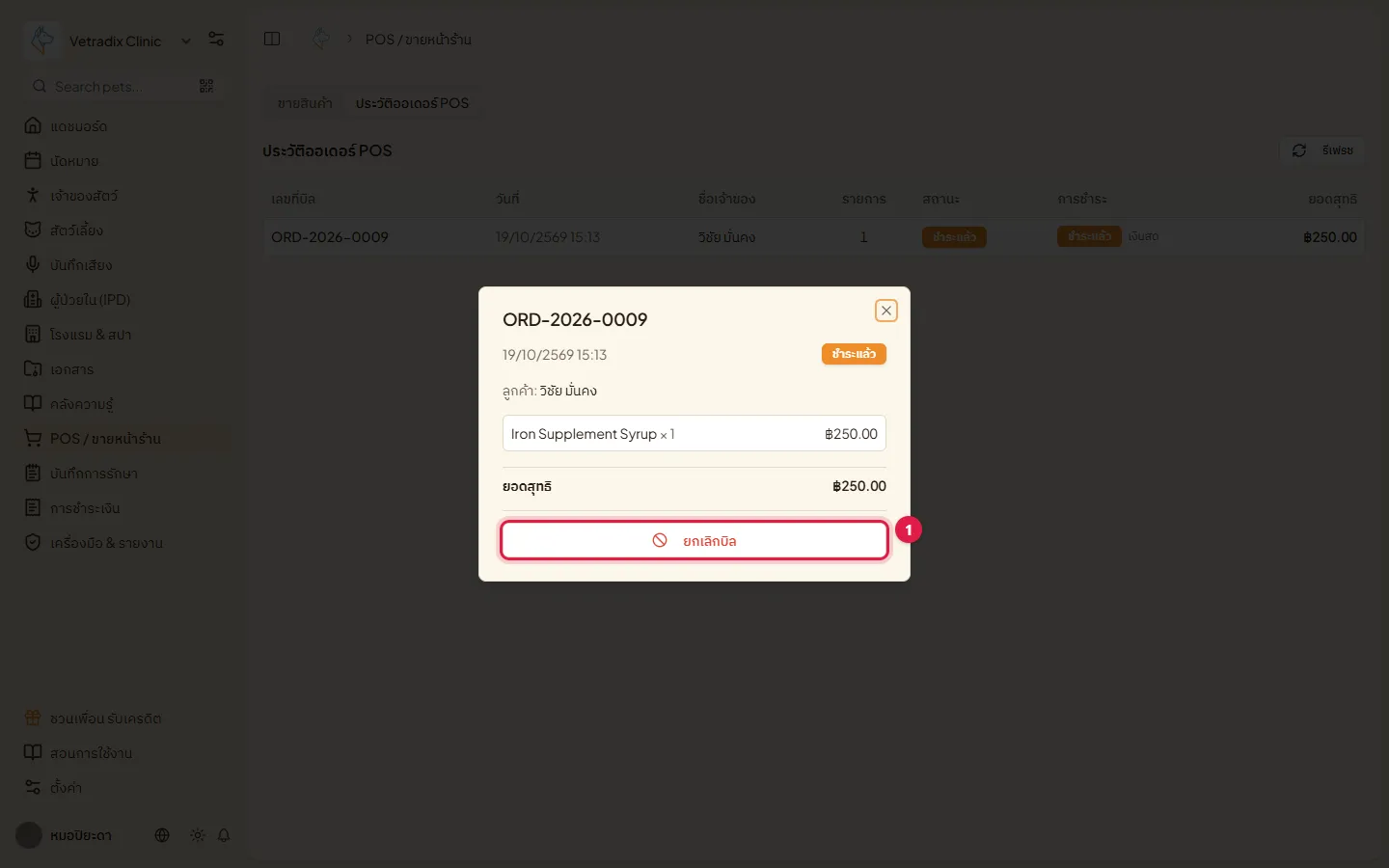
Task: Open เจ้าของสัตว์ pet owners page
Action: point(125,196)
